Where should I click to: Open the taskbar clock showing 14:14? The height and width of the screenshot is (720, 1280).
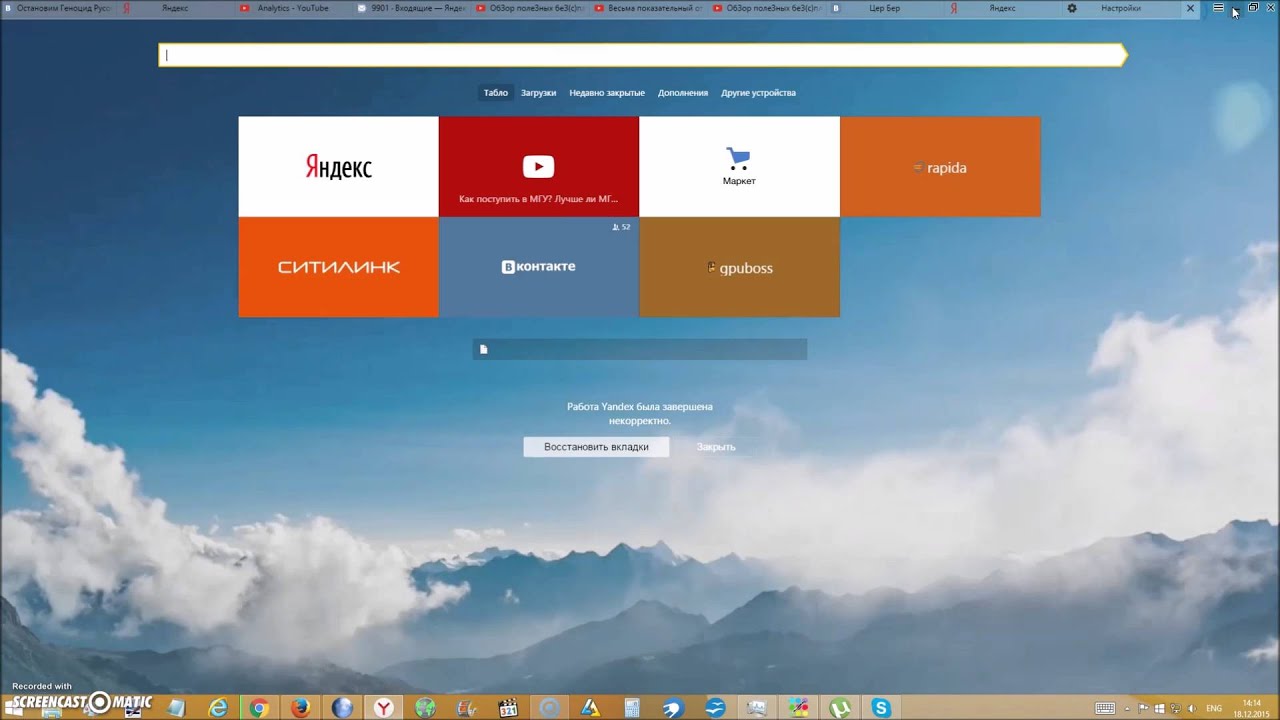1252,708
